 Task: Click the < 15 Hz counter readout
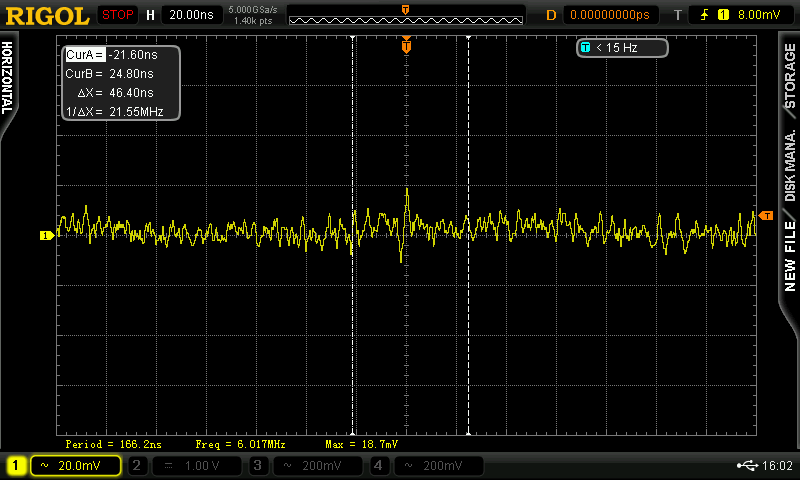(x=616, y=47)
